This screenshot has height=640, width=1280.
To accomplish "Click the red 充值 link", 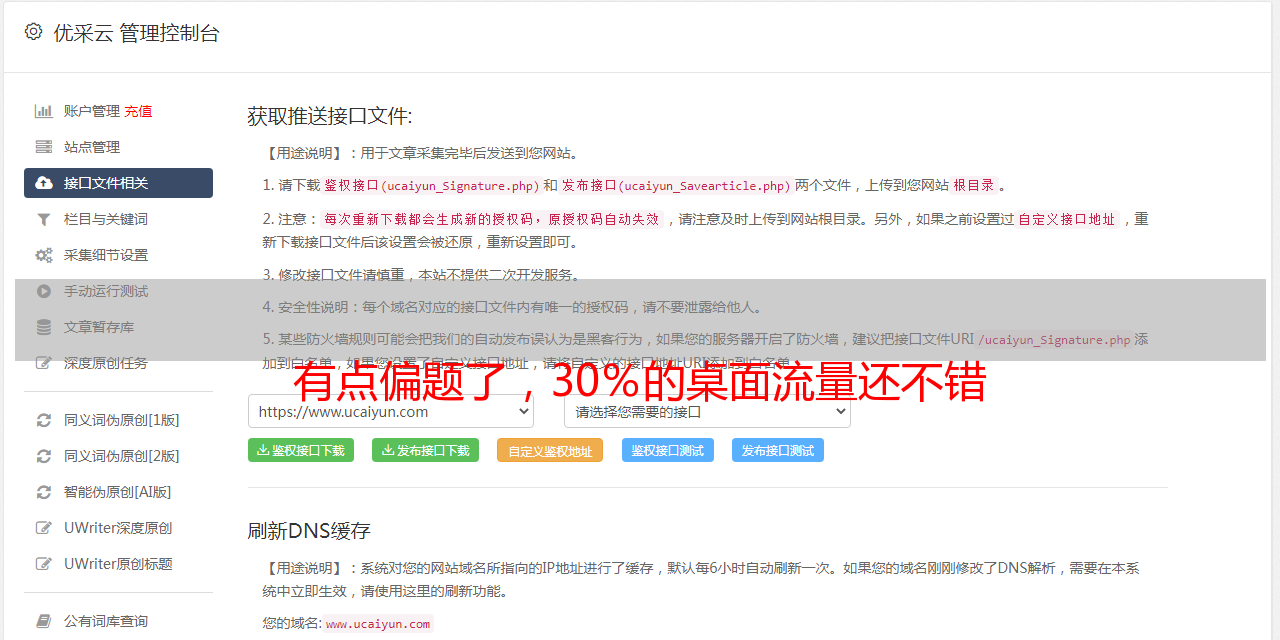I will [138, 111].
